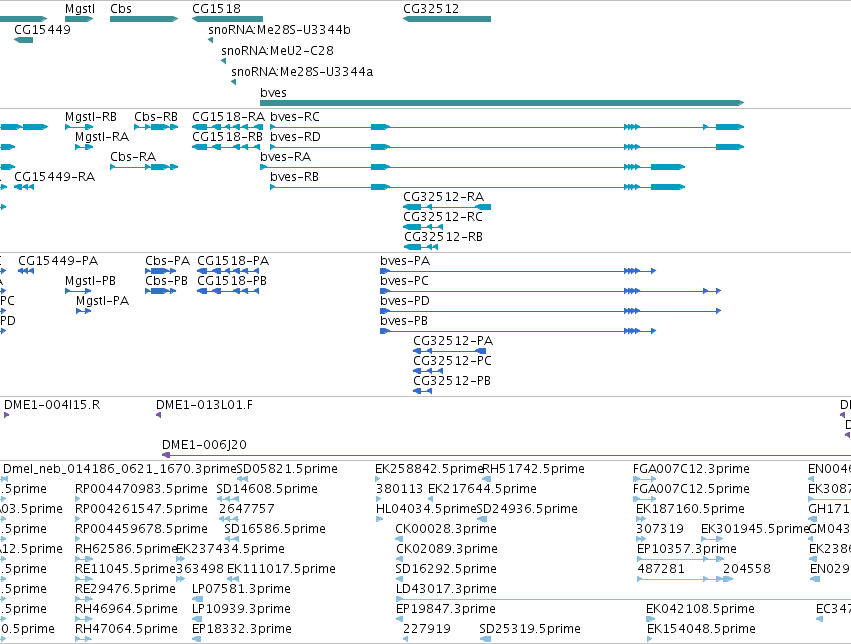Click EST LP07581.3prime
This screenshot has width=851, height=644.
(198, 600)
